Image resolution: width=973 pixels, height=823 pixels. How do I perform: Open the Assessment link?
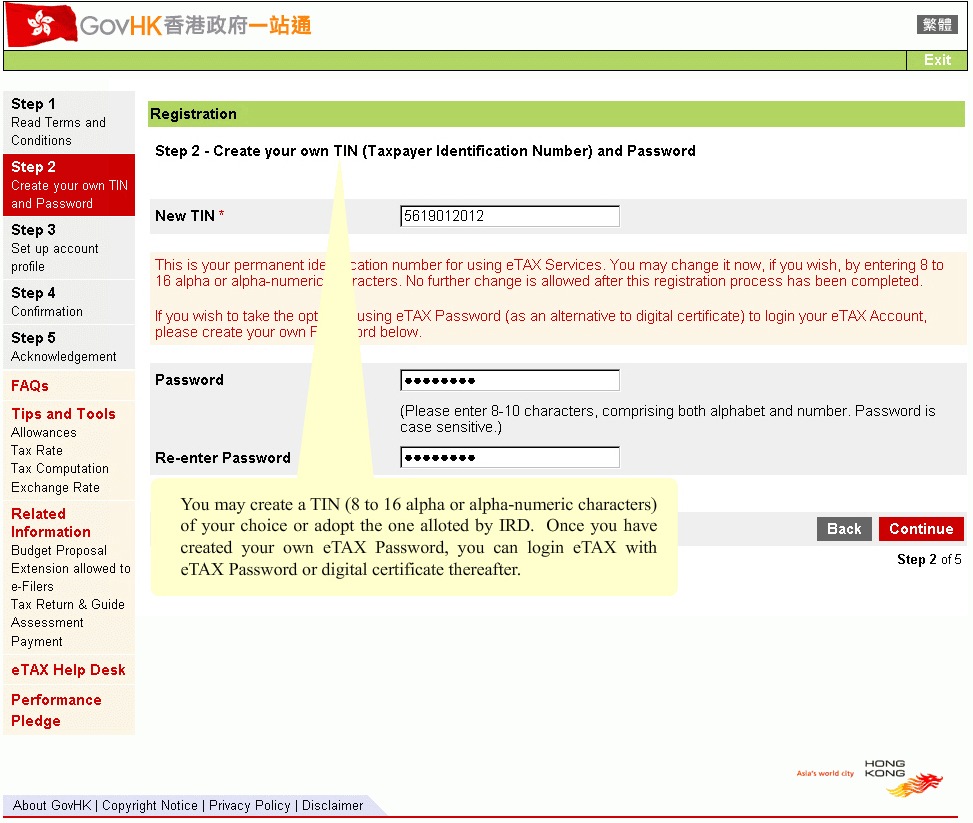tap(47, 623)
